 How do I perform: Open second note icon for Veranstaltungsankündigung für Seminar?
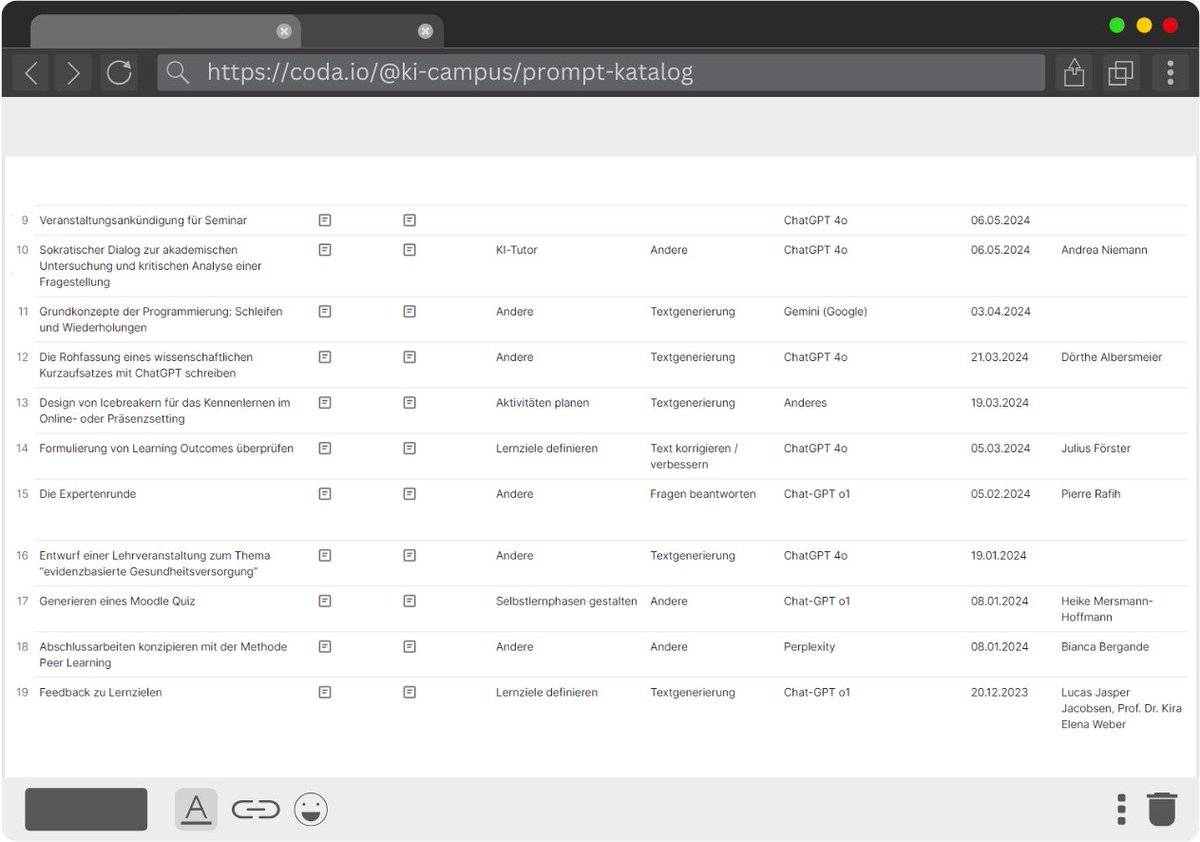click(409, 219)
